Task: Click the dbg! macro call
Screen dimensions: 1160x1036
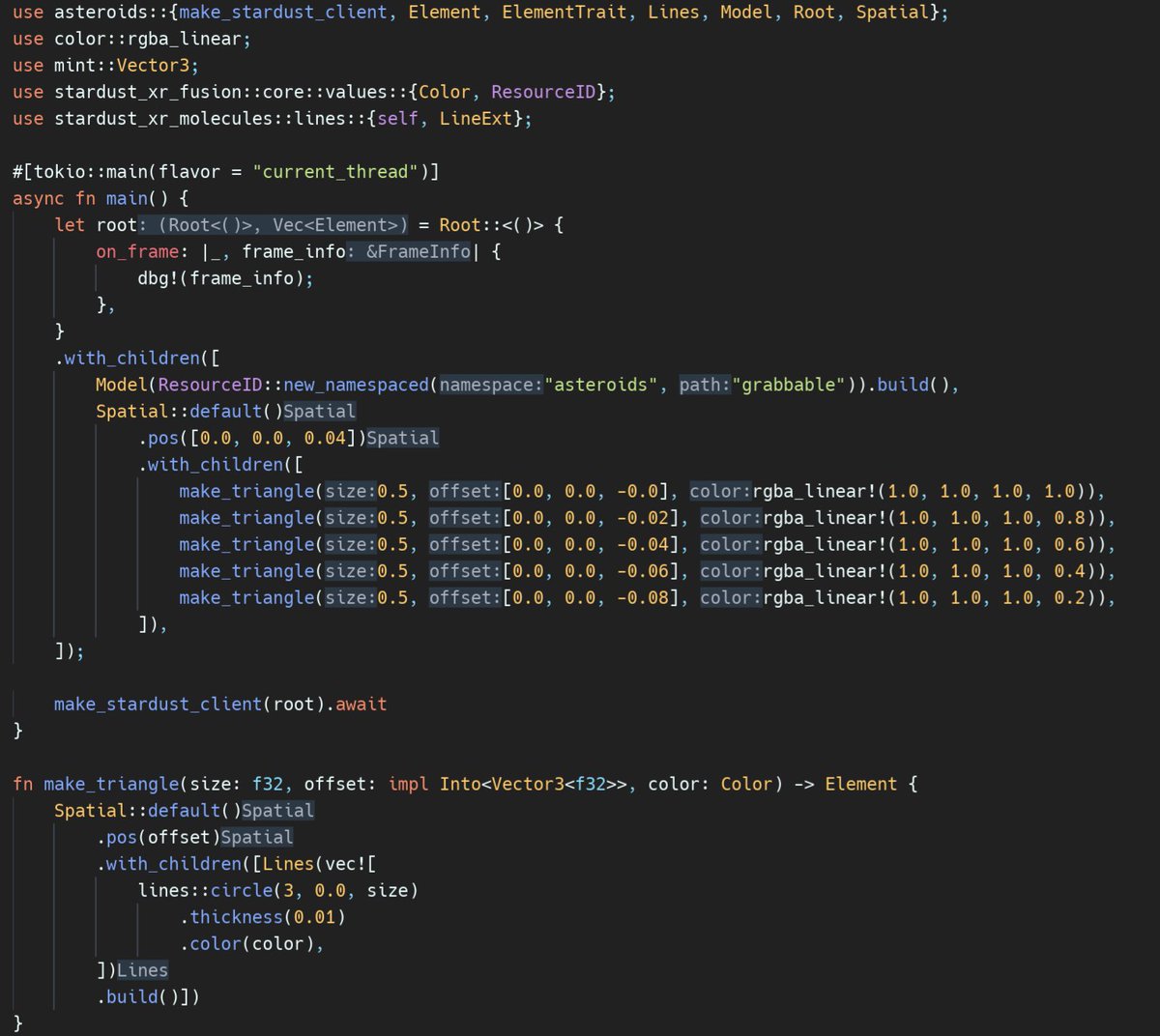Action: tap(225, 278)
